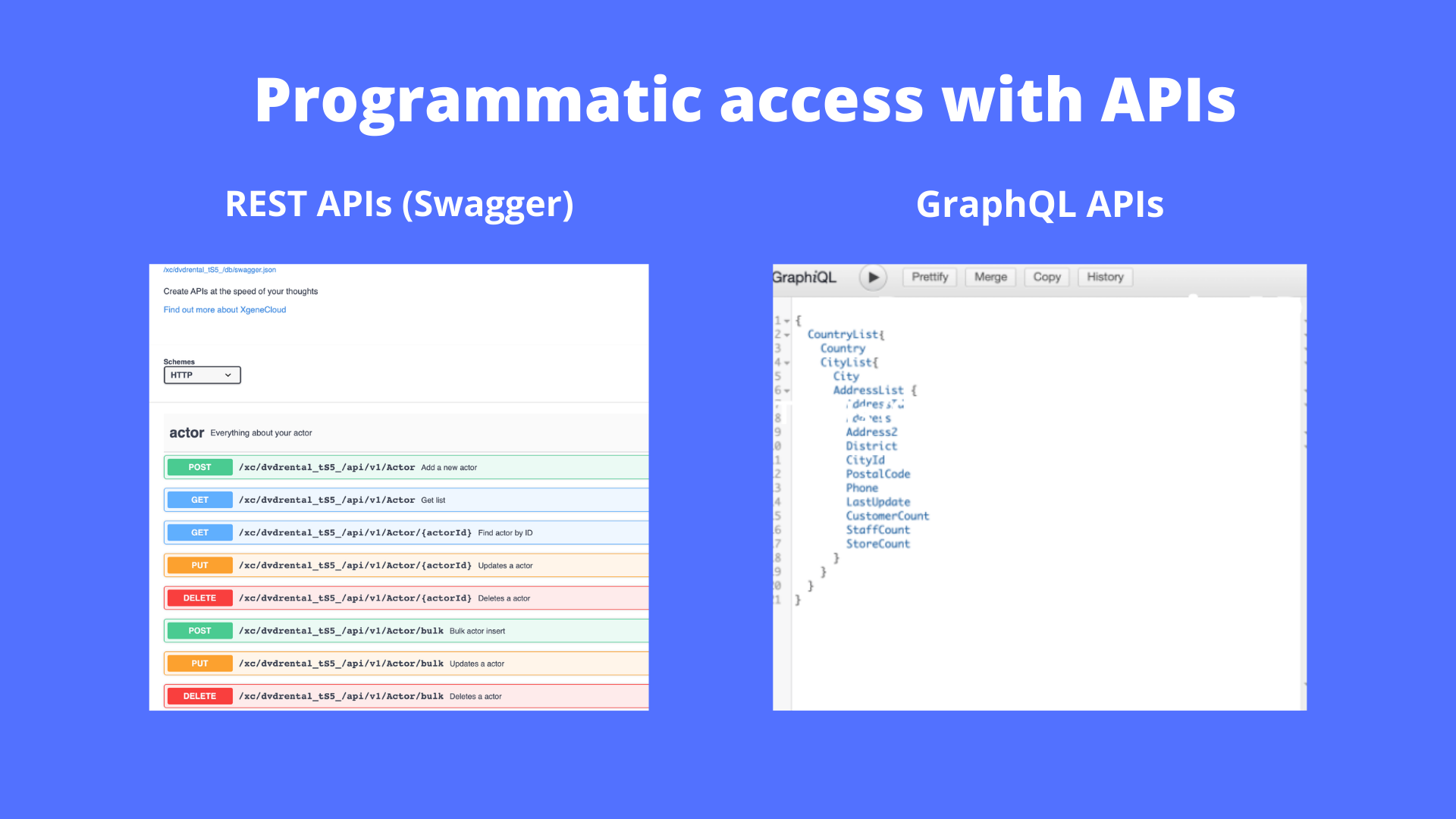Open the Schemes HTTP dropdown
The image size is (1456, 819).
(x=202, y=375)
